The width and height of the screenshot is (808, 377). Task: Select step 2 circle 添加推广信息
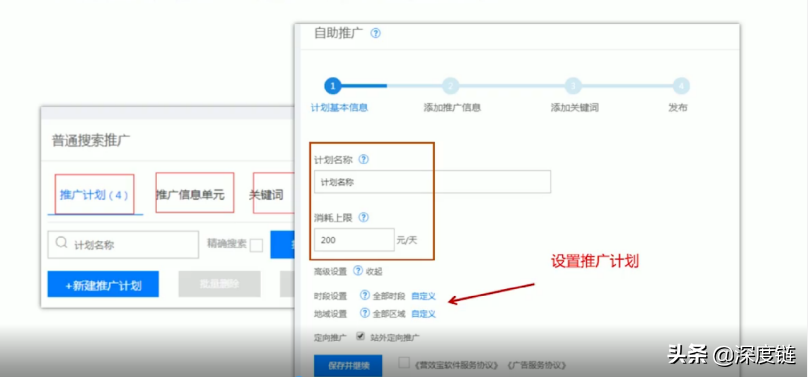(450, 86)
